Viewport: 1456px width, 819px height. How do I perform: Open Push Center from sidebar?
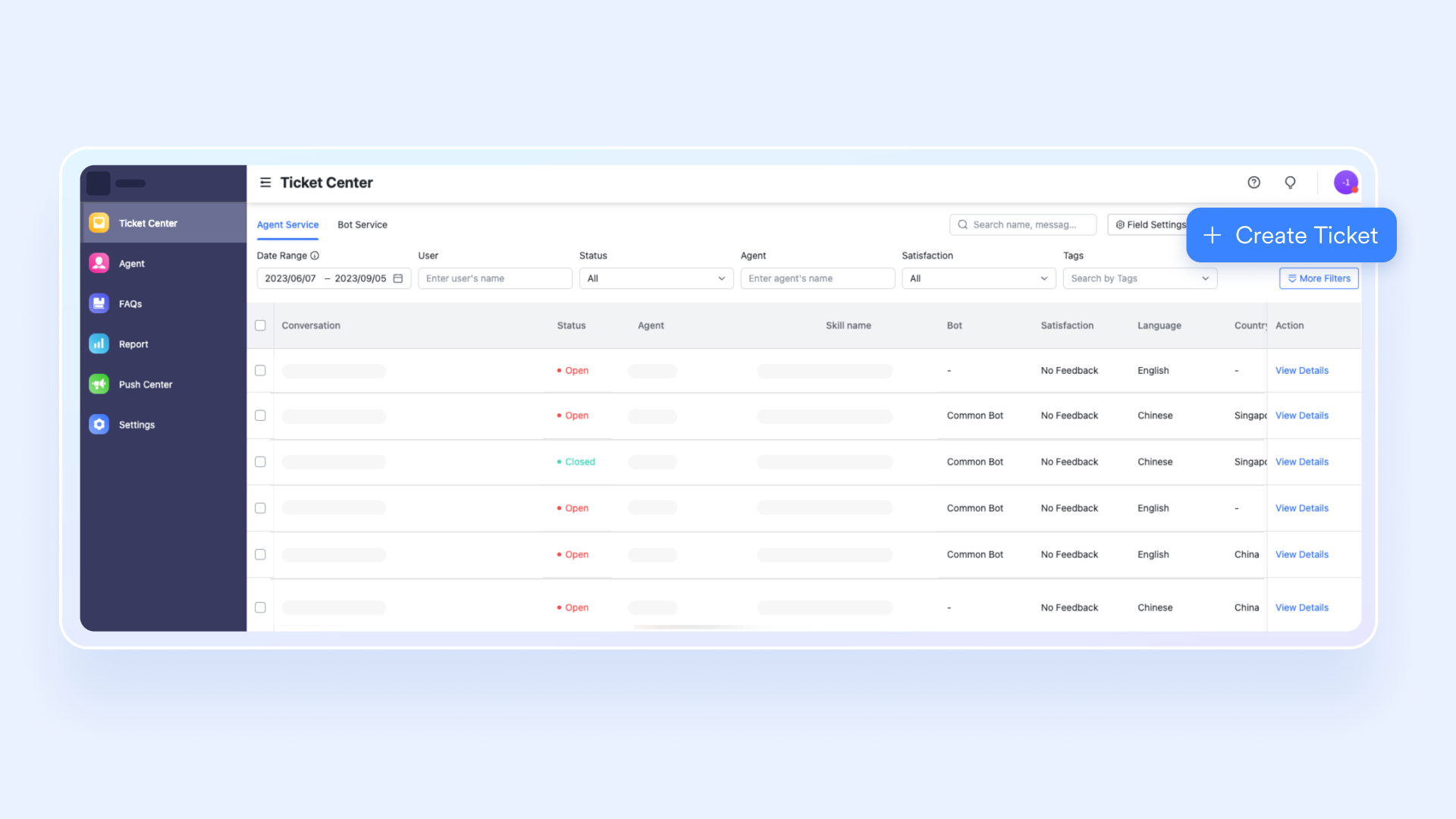click(163, 384)
